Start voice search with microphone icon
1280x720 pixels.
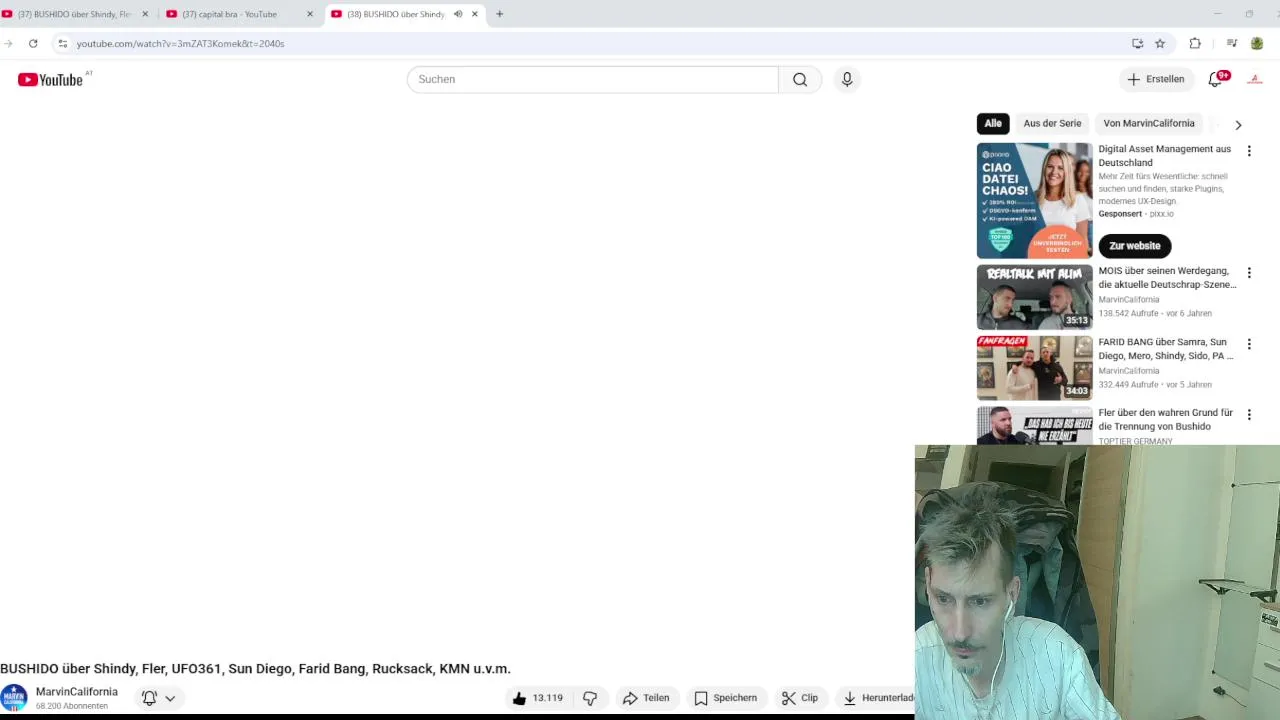(847, 79)
